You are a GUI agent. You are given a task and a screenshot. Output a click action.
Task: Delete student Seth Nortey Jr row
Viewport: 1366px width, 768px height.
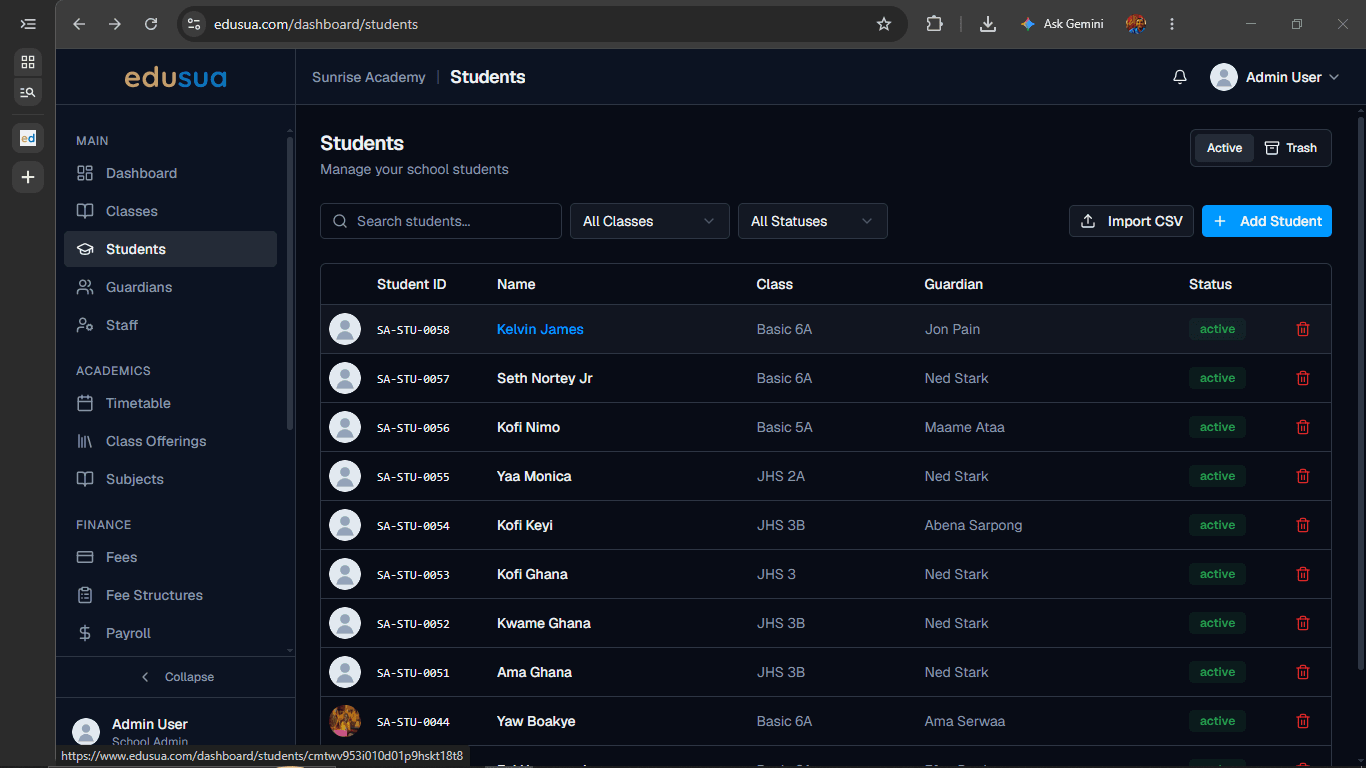point(1302,378)
